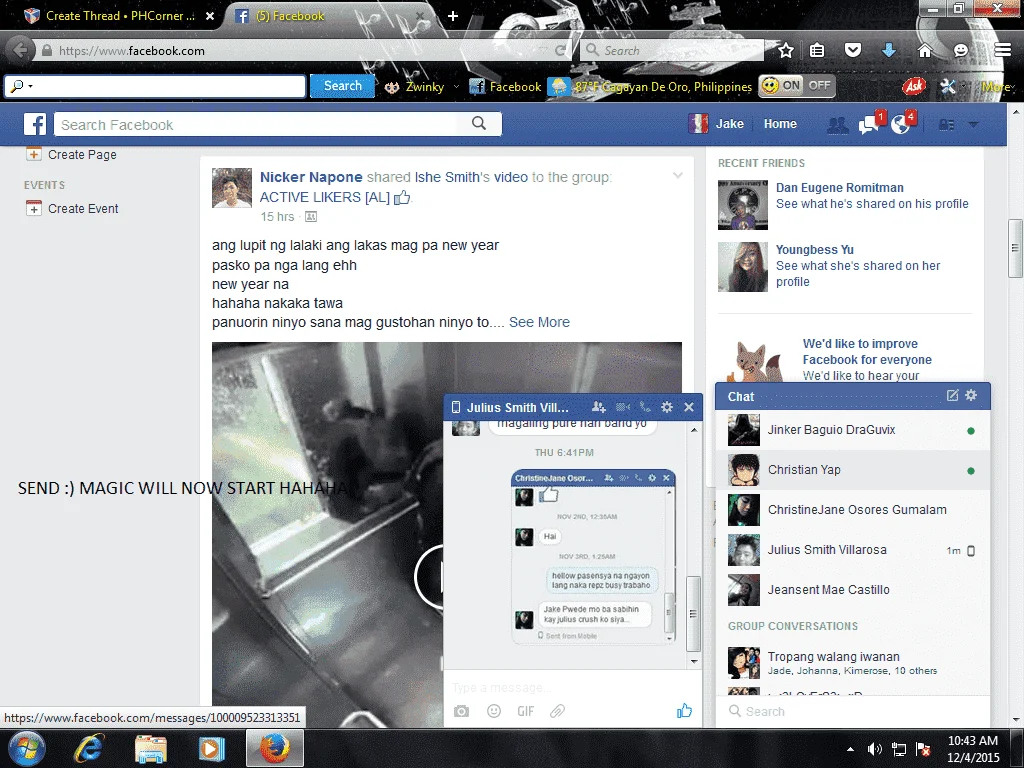Go to Home in Facebook header
This screenshot has width=1024, height=768.
point(780,124)
